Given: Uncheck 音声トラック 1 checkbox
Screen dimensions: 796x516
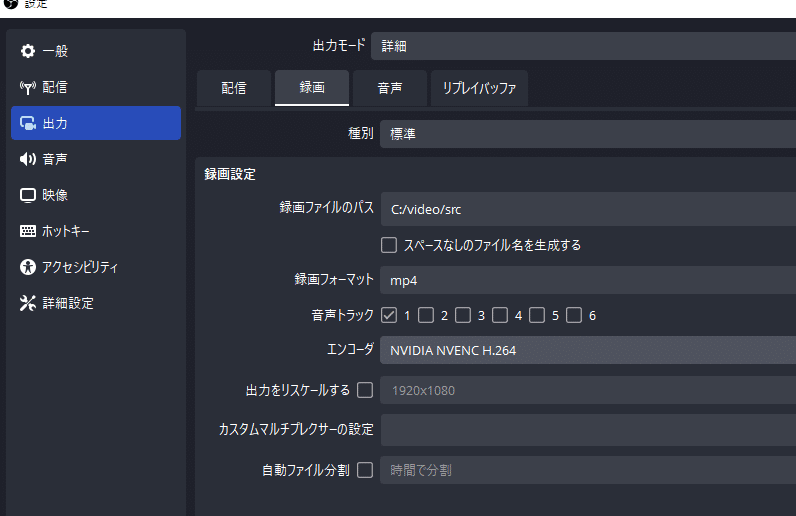Looking at the screenshot, I should coord(389,315).
